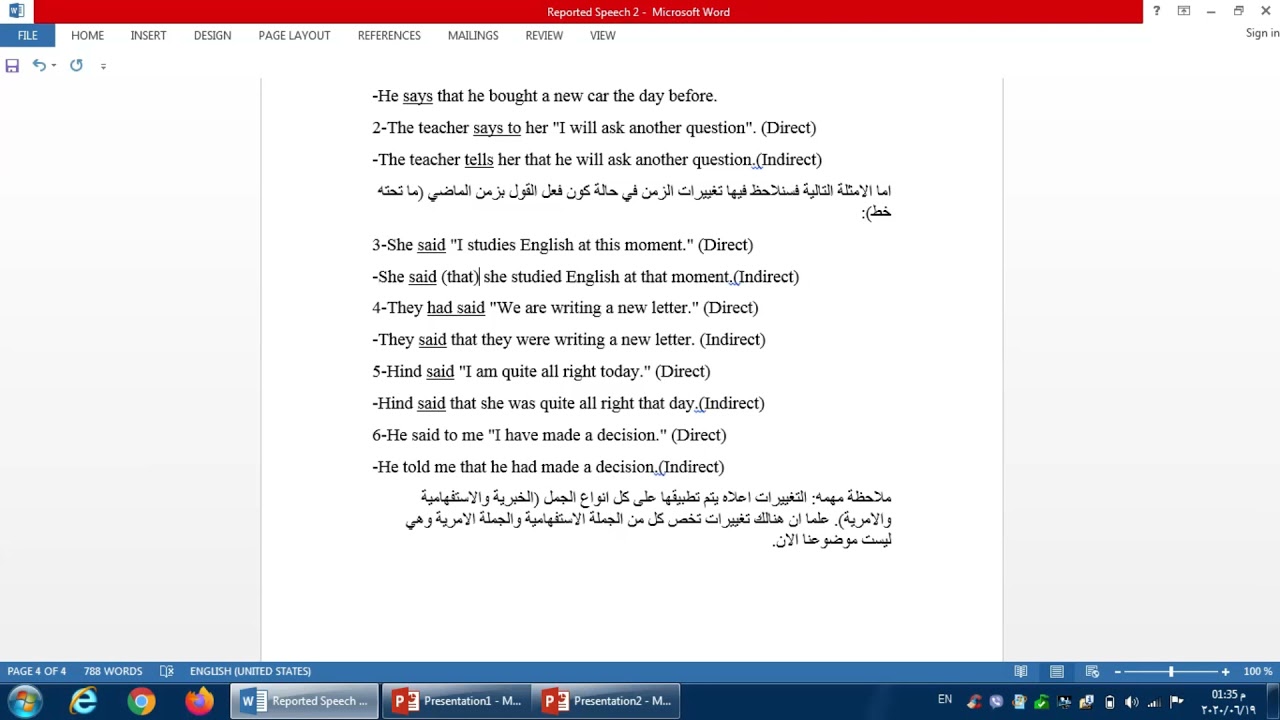Click the EN language bar indicator
Viewport: 1280px width, 720px height.
pos(945,700)
